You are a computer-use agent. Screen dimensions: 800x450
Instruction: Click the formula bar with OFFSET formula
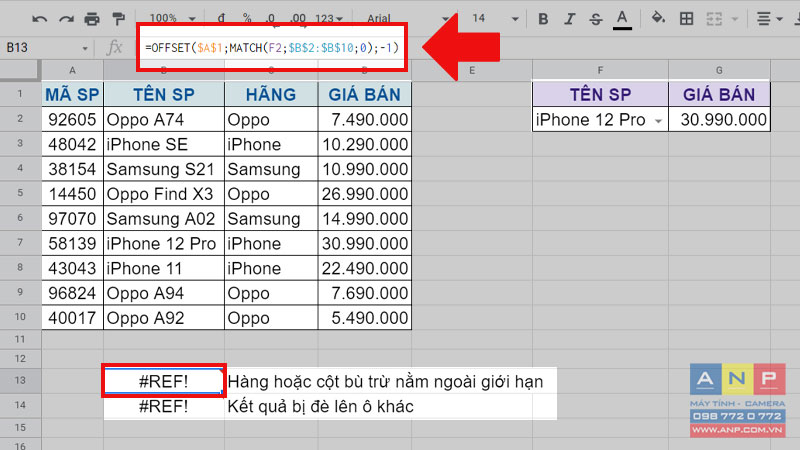pos(271,48)
